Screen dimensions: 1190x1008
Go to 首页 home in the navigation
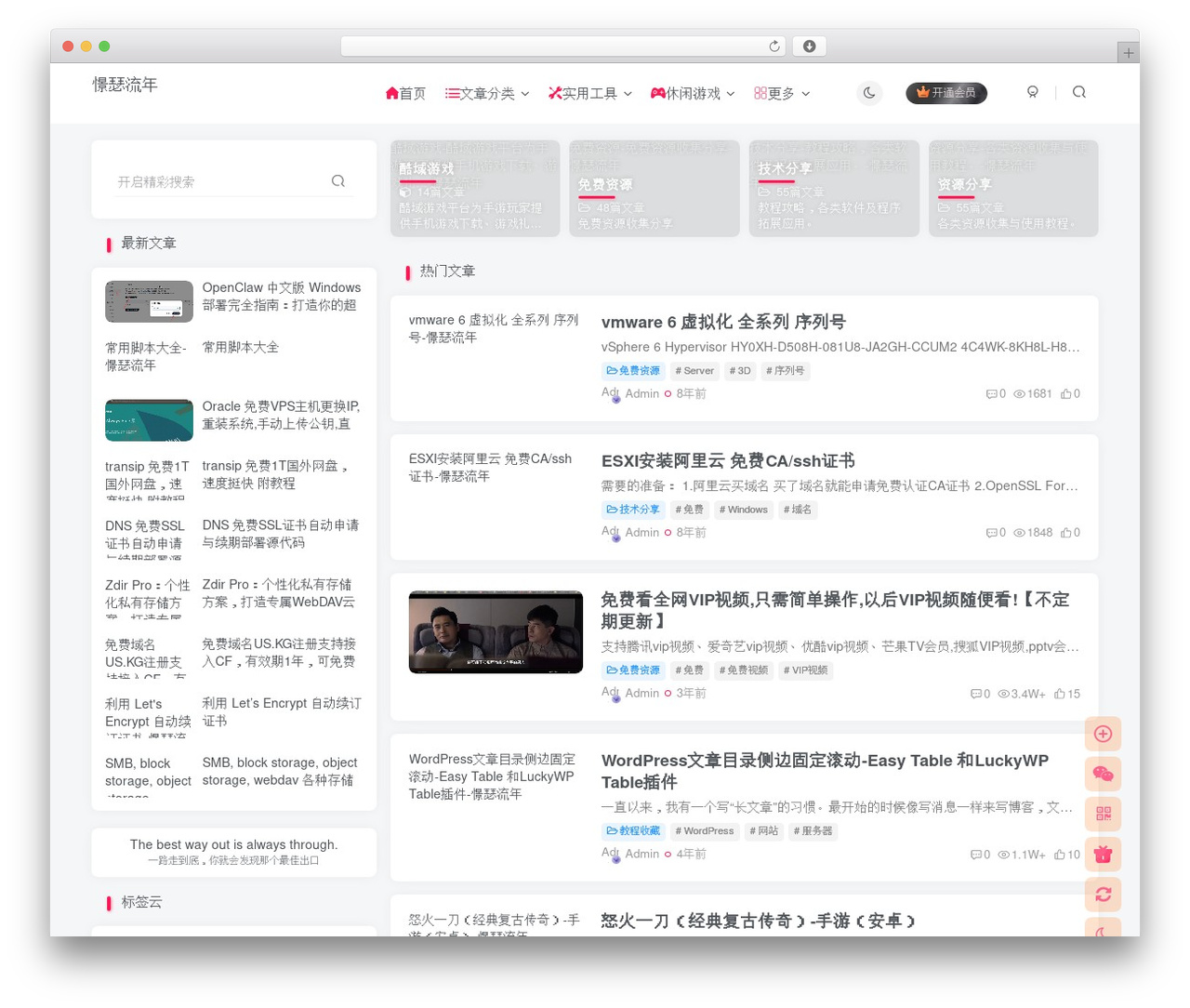coord(405,93)
